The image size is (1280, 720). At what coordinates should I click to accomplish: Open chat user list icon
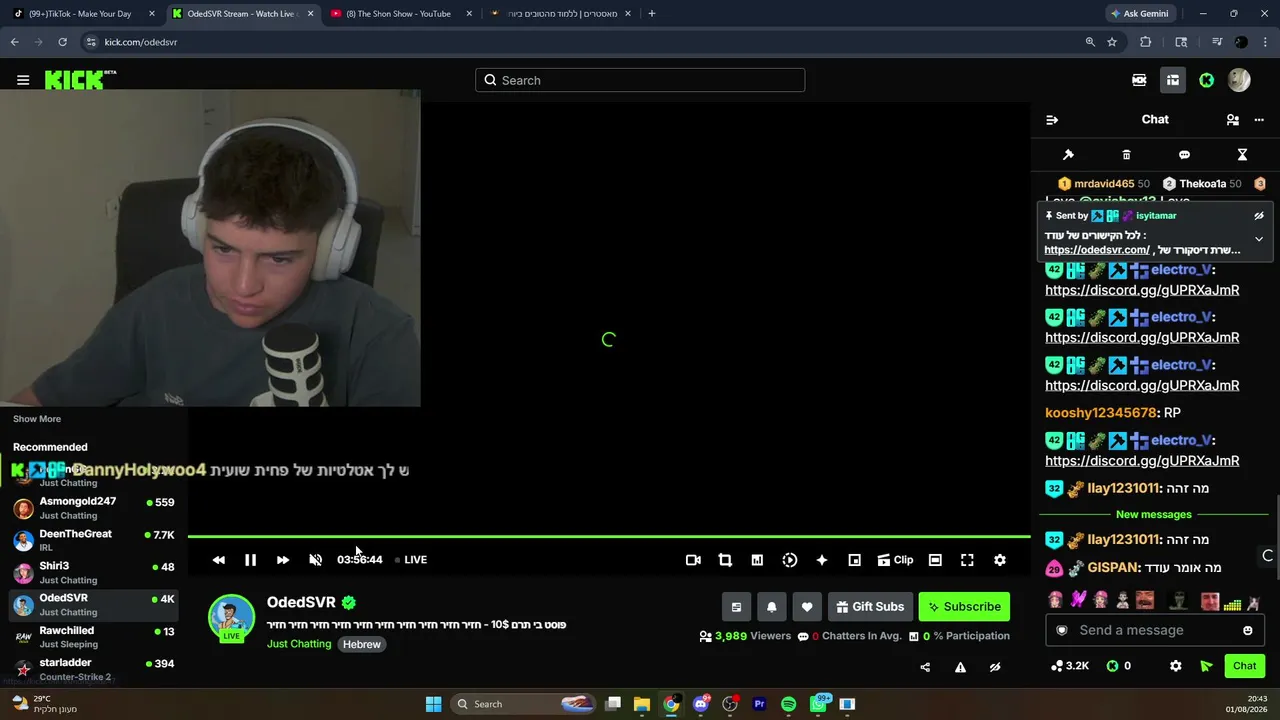(x=1233, y=120)
